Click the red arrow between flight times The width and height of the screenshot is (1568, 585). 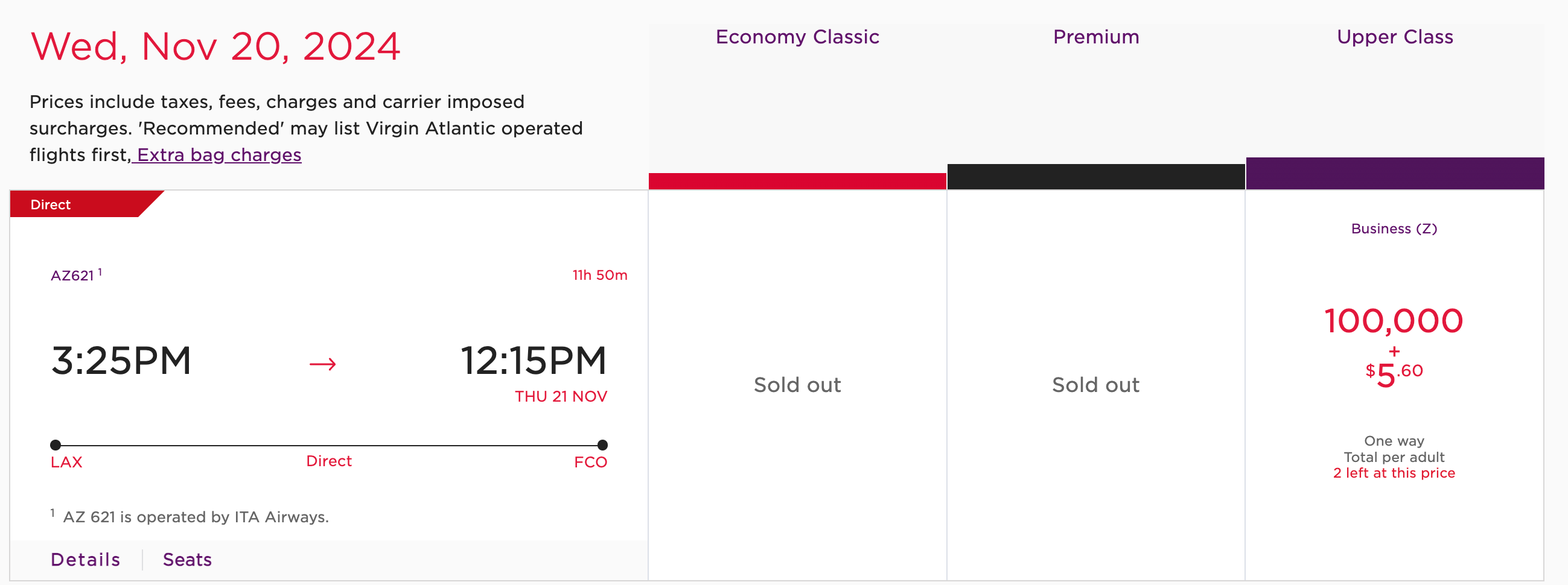(323, 364)
